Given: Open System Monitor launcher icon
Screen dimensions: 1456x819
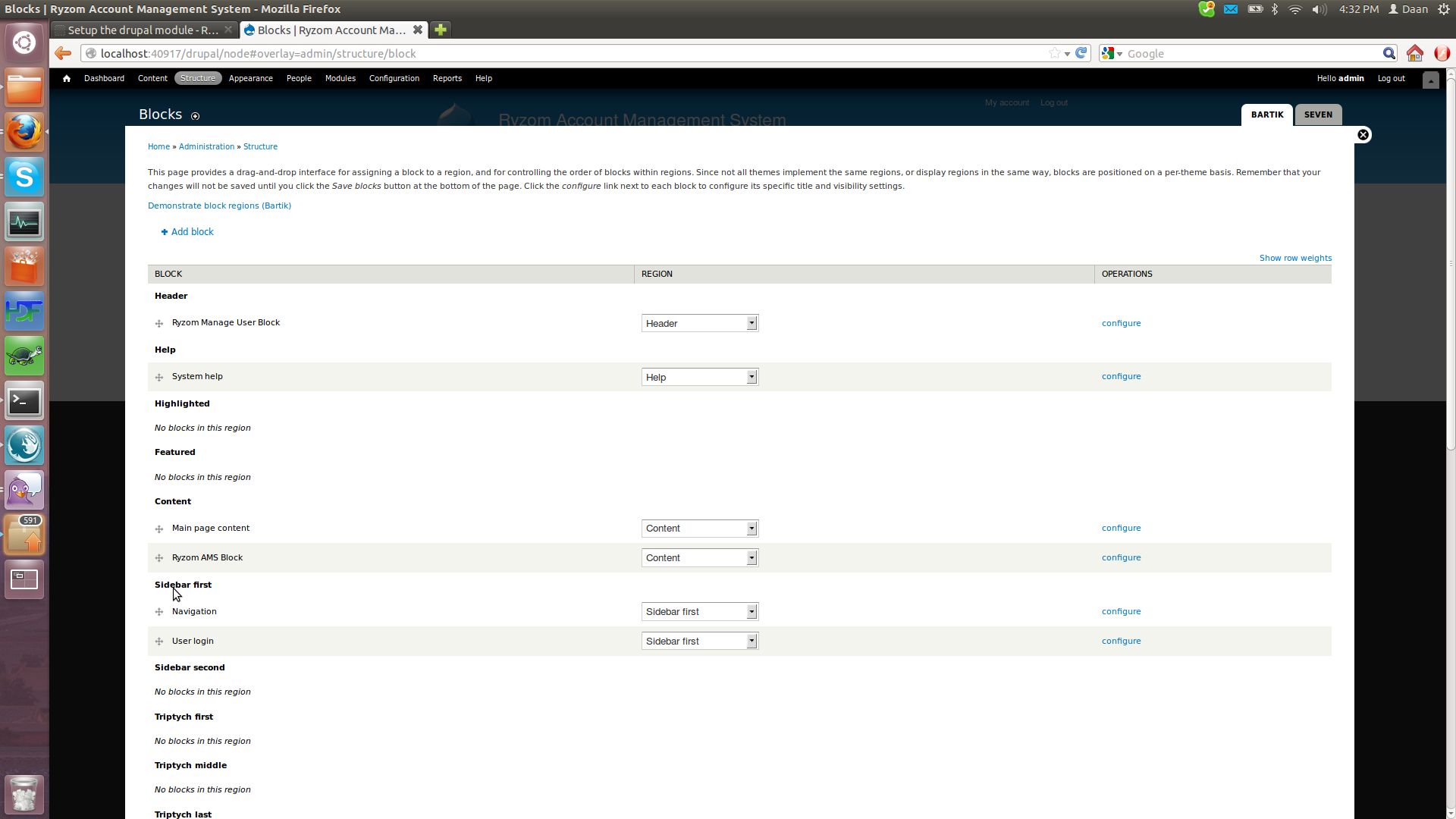Looking at the screenshot, I should pos(24,222).
